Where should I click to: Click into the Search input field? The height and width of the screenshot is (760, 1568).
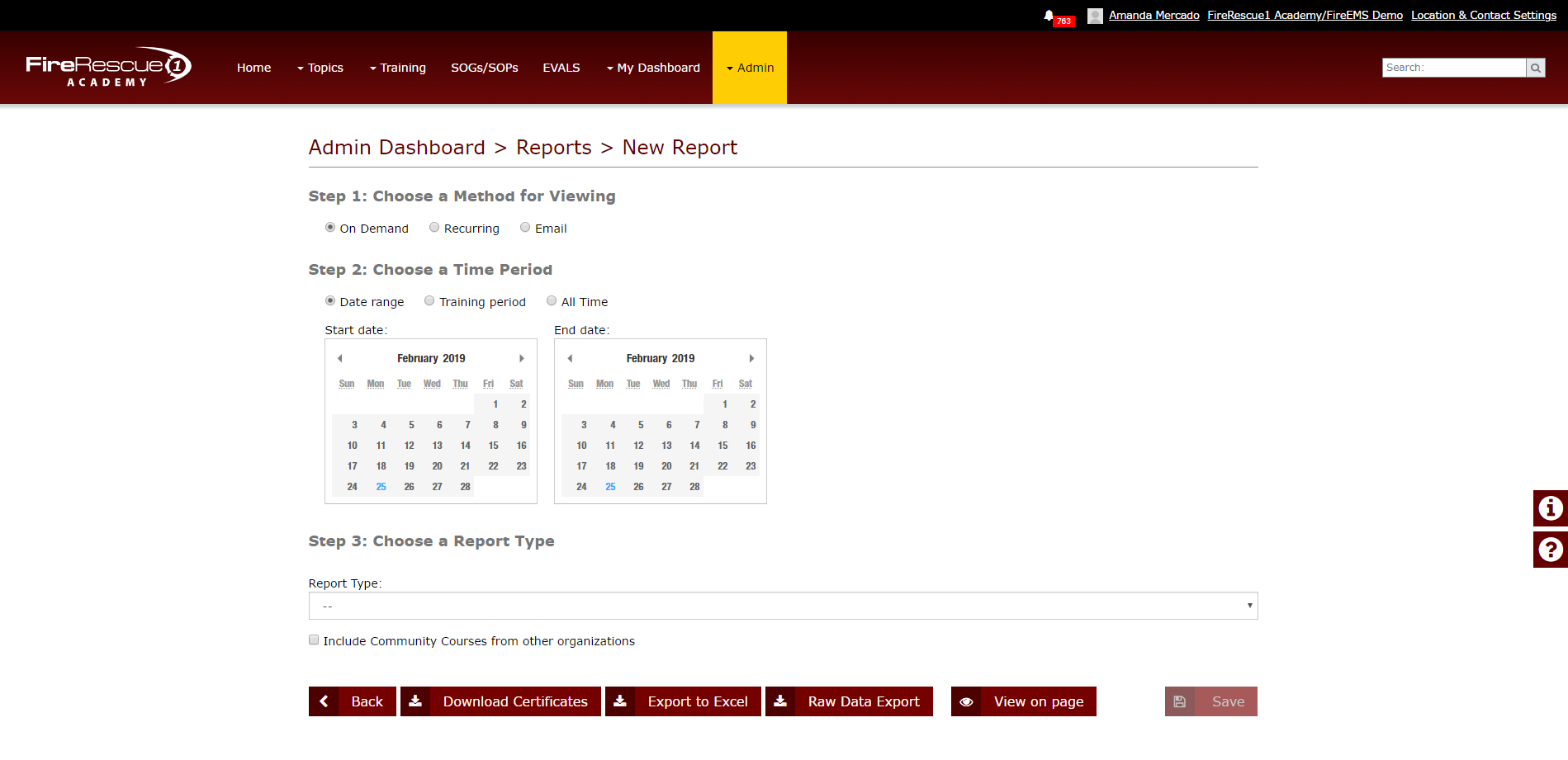coord(1454,68)
